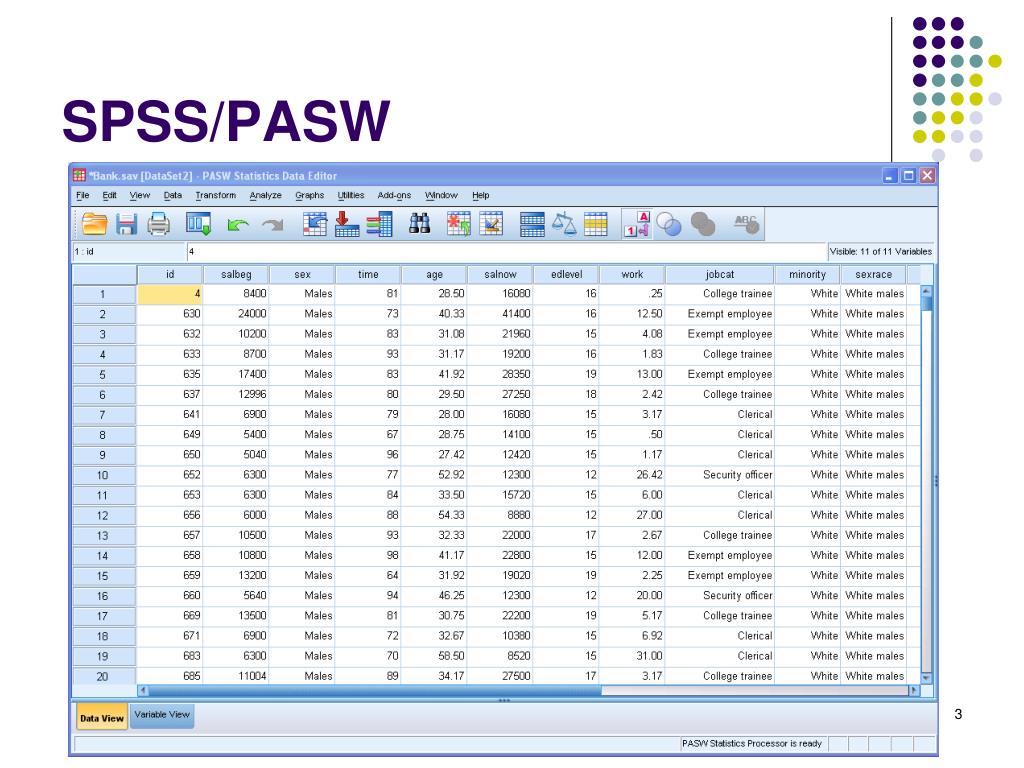Click the Show all variables gray circles icon
Image resolution: width=1024 pixels, height=768 pixels.
click(703, 225)
